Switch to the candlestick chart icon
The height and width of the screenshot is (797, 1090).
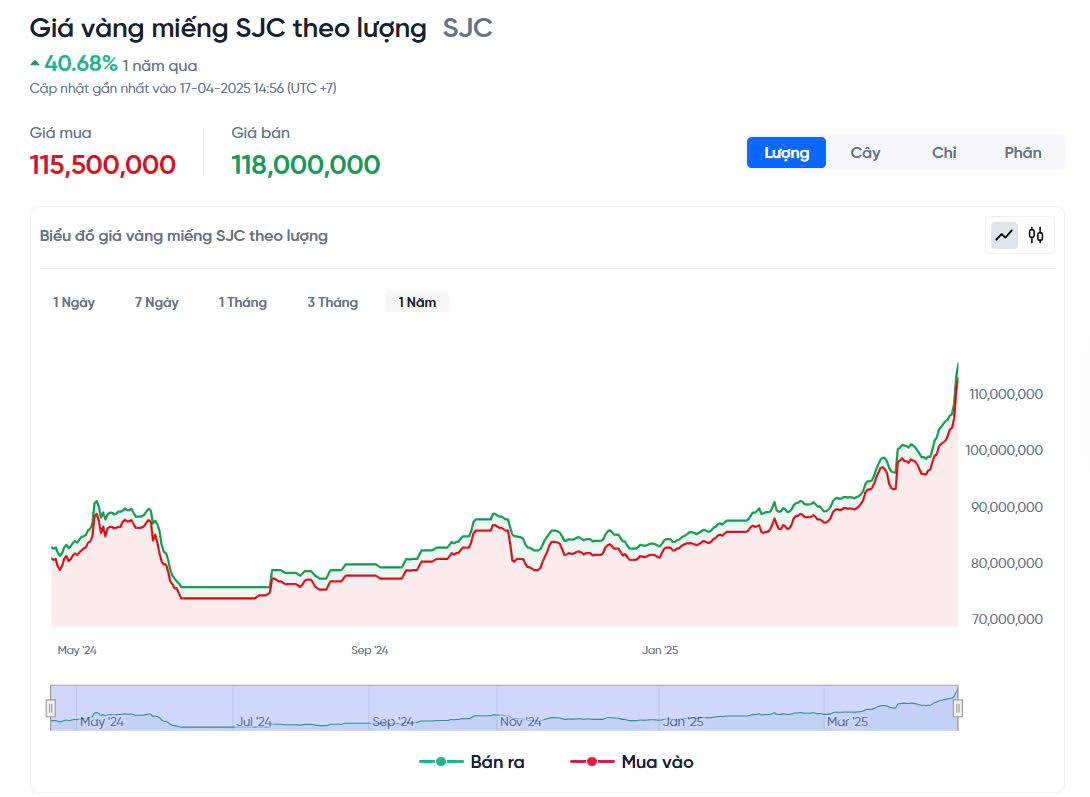click(1036, 235)
